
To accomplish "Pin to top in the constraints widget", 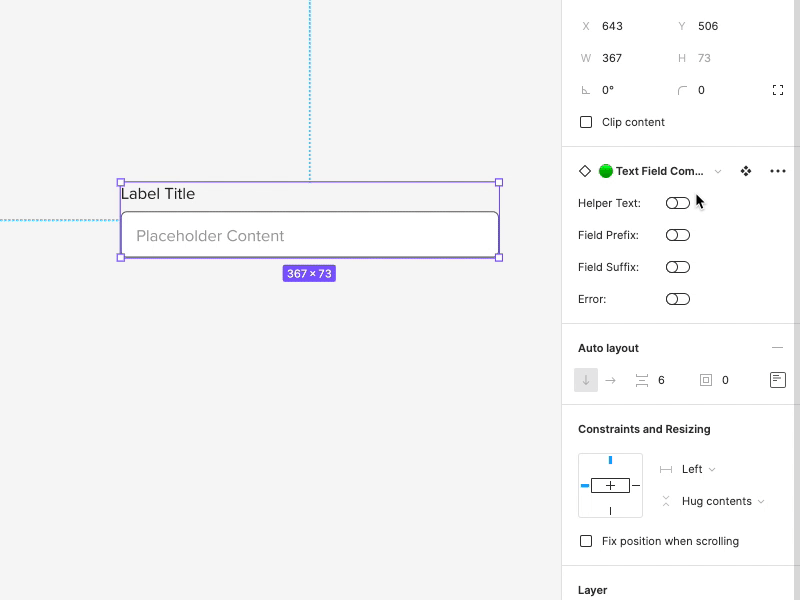I will click(611, 460).
